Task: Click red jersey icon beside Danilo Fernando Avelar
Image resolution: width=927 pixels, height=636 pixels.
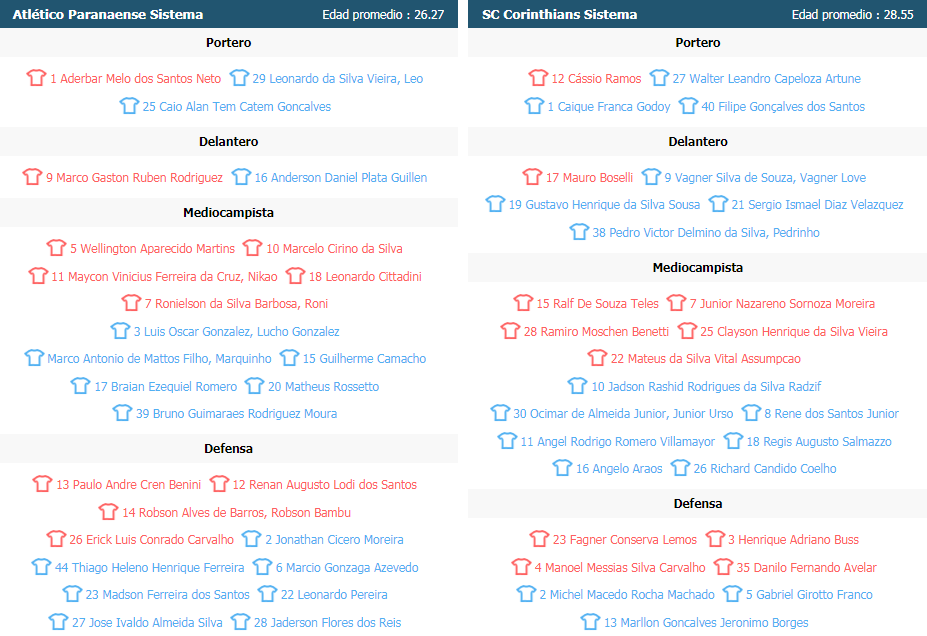Action: [723, 566]
